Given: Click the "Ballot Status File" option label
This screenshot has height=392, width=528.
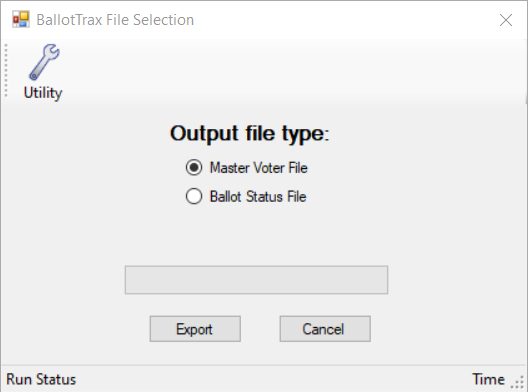Looking at the screenshot, I should click(258, 197).
